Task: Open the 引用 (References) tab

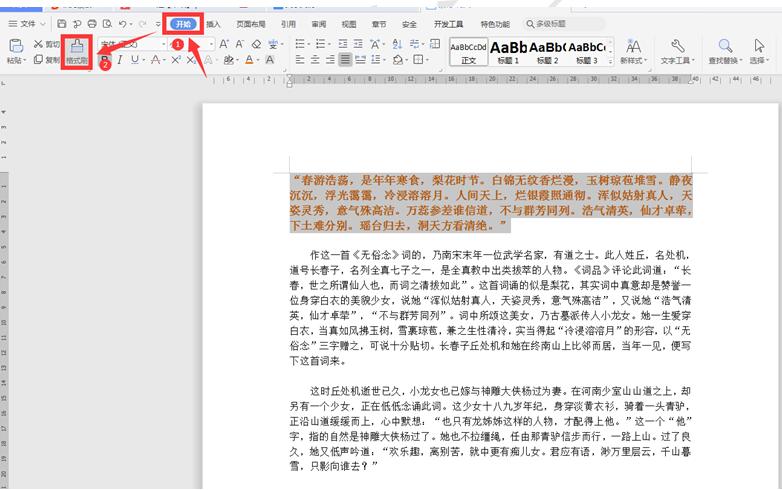Action: (x=288, y=24)
